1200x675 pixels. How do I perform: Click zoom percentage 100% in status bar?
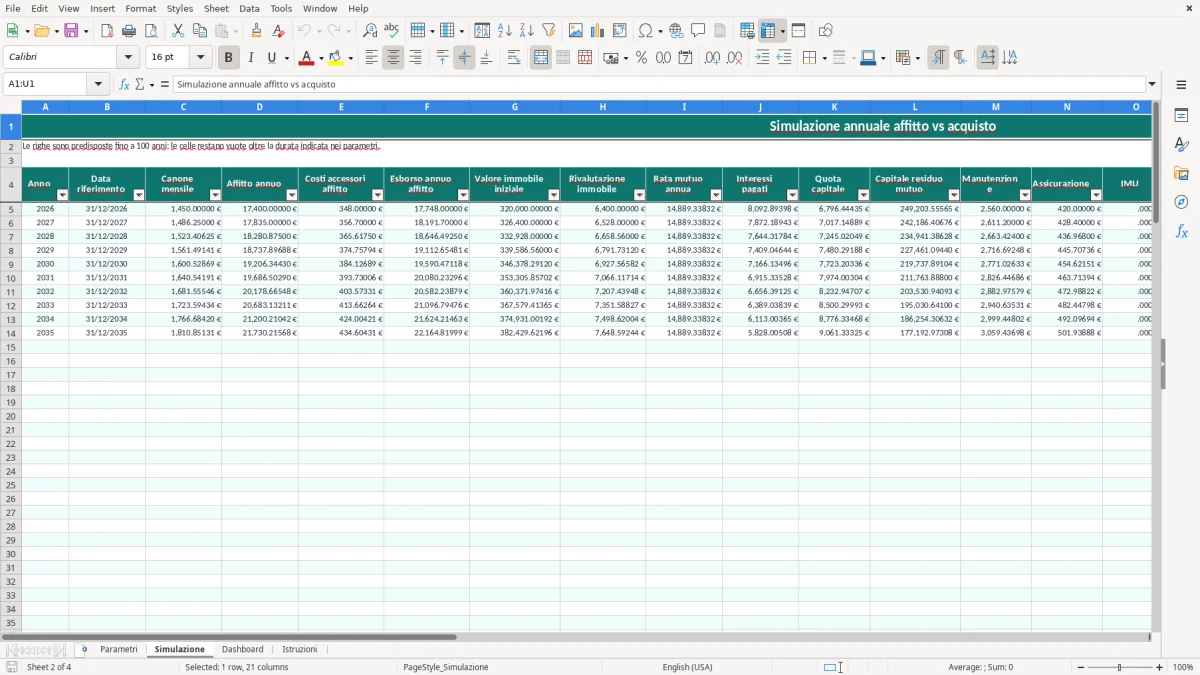1183,667
